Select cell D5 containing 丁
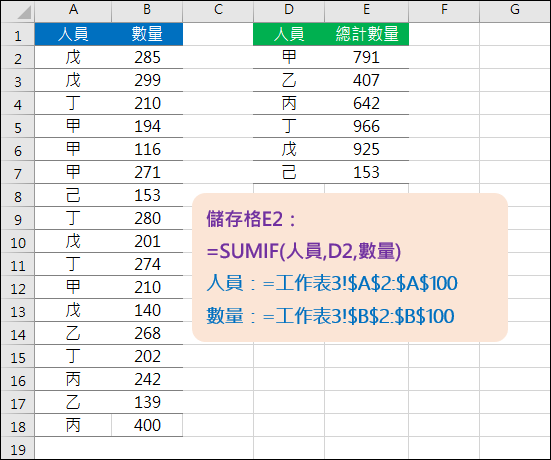Image resolution: width=551 pixels, height=460 pixels. point(289,126)
